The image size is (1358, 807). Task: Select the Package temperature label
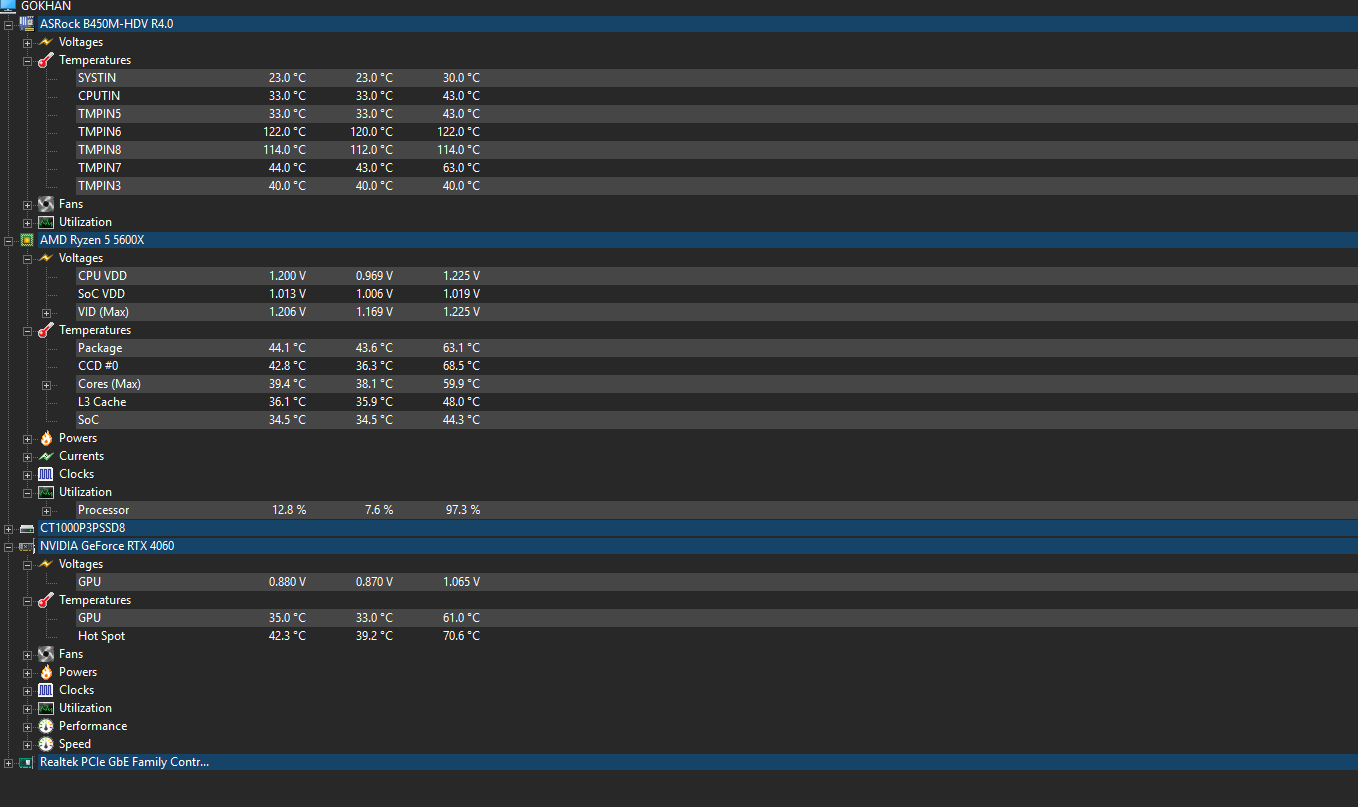click(x=100, y=348)
